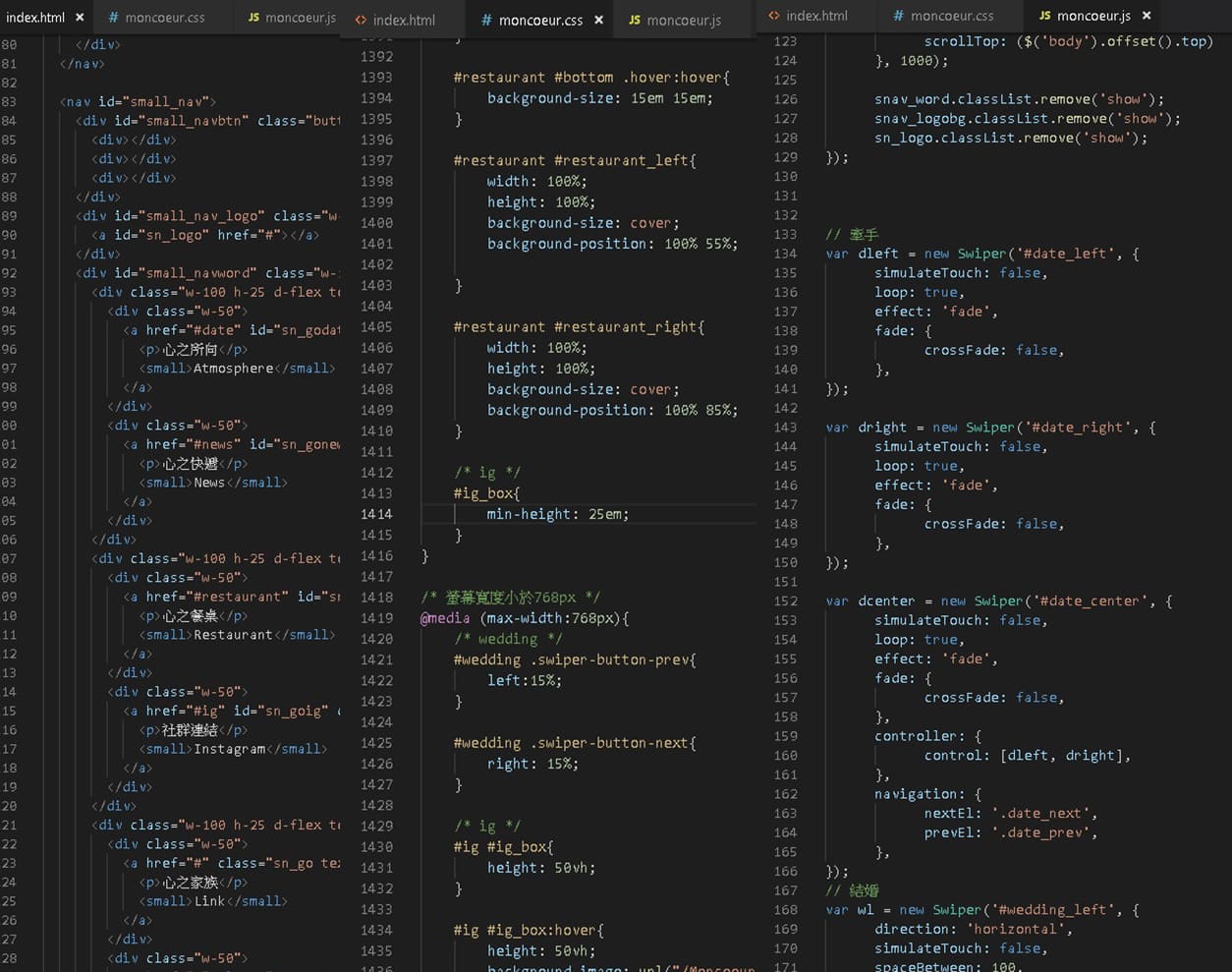Image resolution: width=1232 pixels, height=972 pixels.
Task: Click the JS icon on right pane's moncoeur.js tab
Action: (1044, 16)
